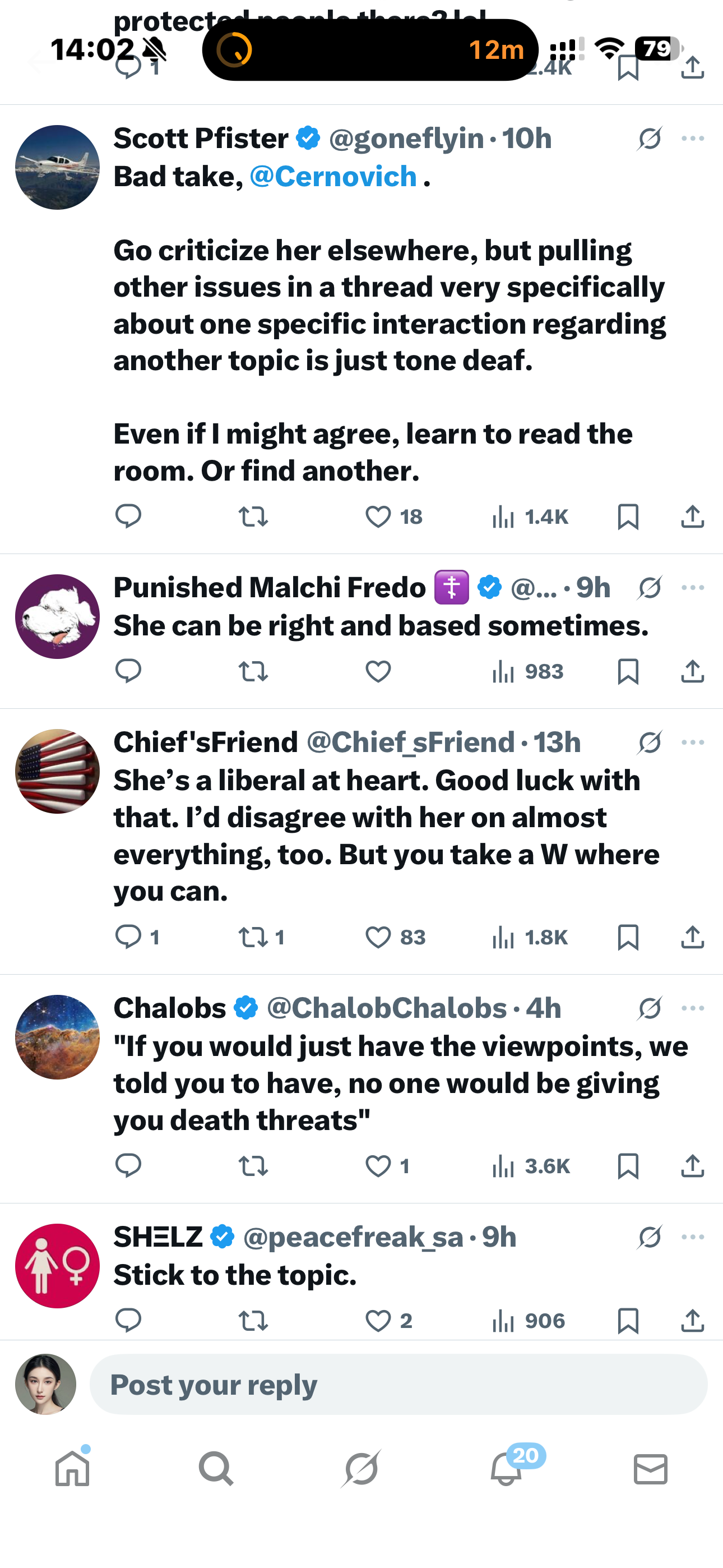This screenshot has width=723, height=1568.
Task: Share SHELZ's reply
Action: (692, 1320)
